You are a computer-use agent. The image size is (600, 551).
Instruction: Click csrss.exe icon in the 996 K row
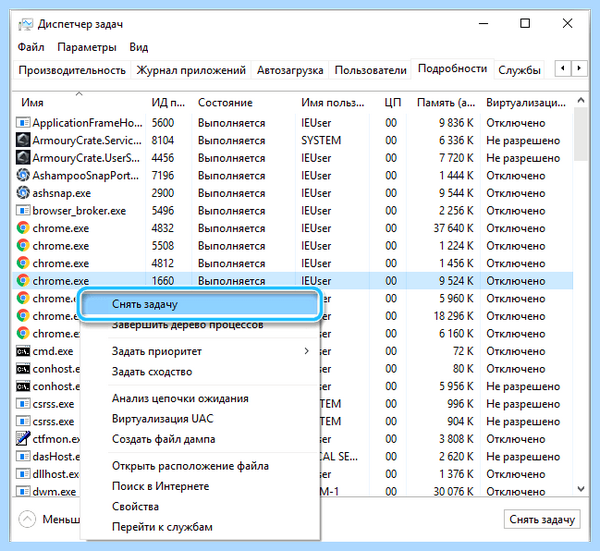pyautogui.click(x=23, y=404)
